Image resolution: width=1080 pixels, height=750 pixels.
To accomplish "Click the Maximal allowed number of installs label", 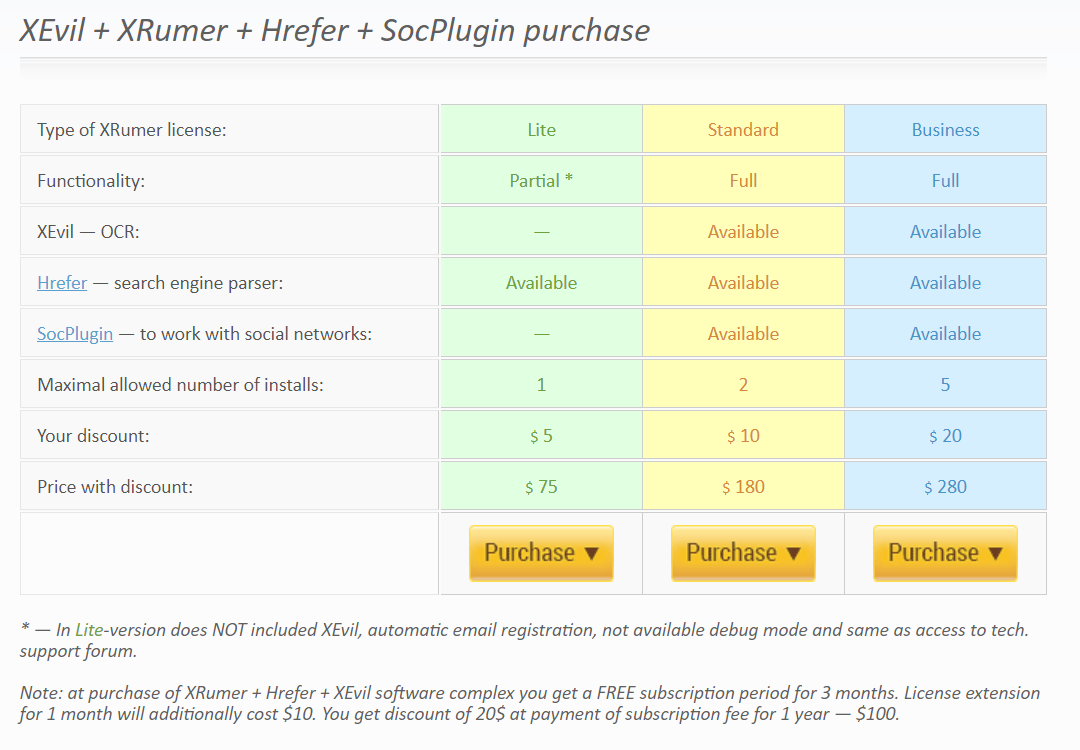I will click(x=180, y=384).
